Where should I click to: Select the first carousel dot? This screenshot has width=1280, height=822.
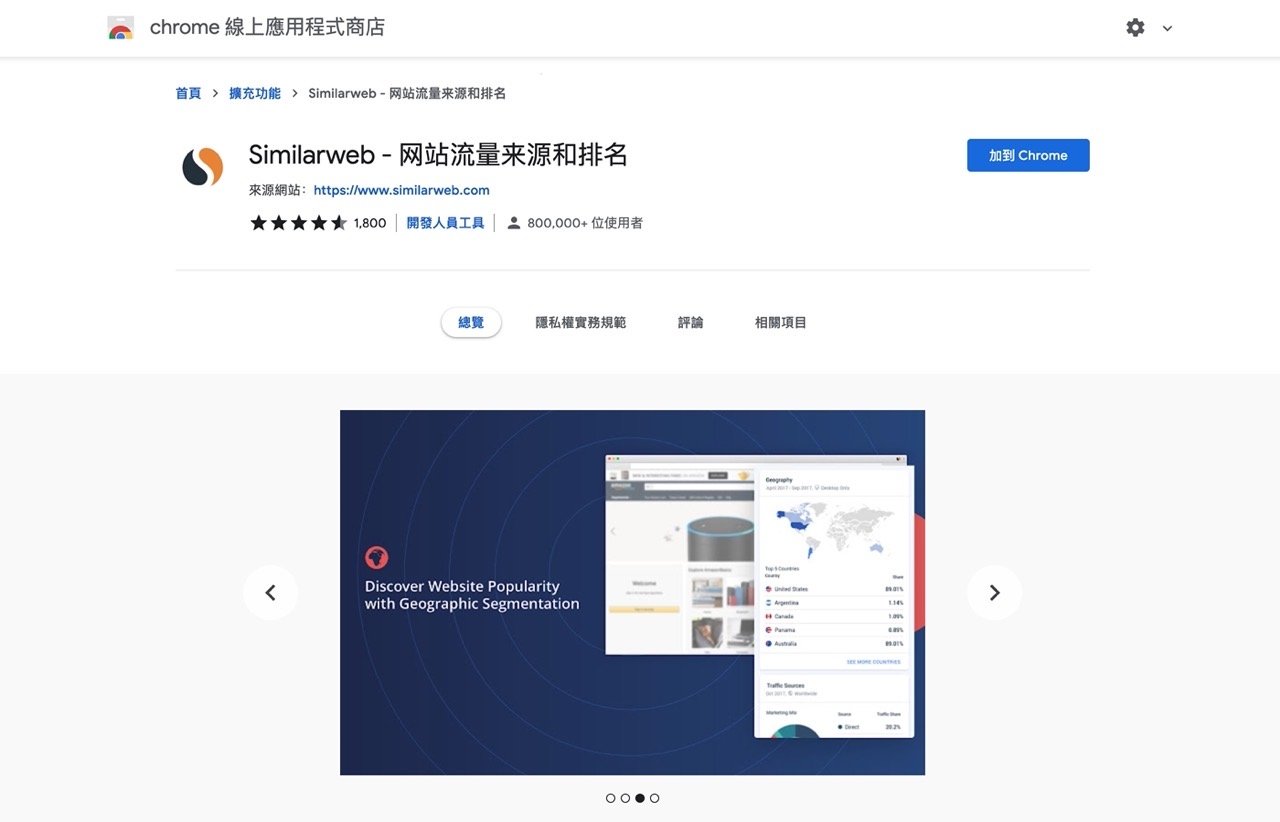[611, 798]
